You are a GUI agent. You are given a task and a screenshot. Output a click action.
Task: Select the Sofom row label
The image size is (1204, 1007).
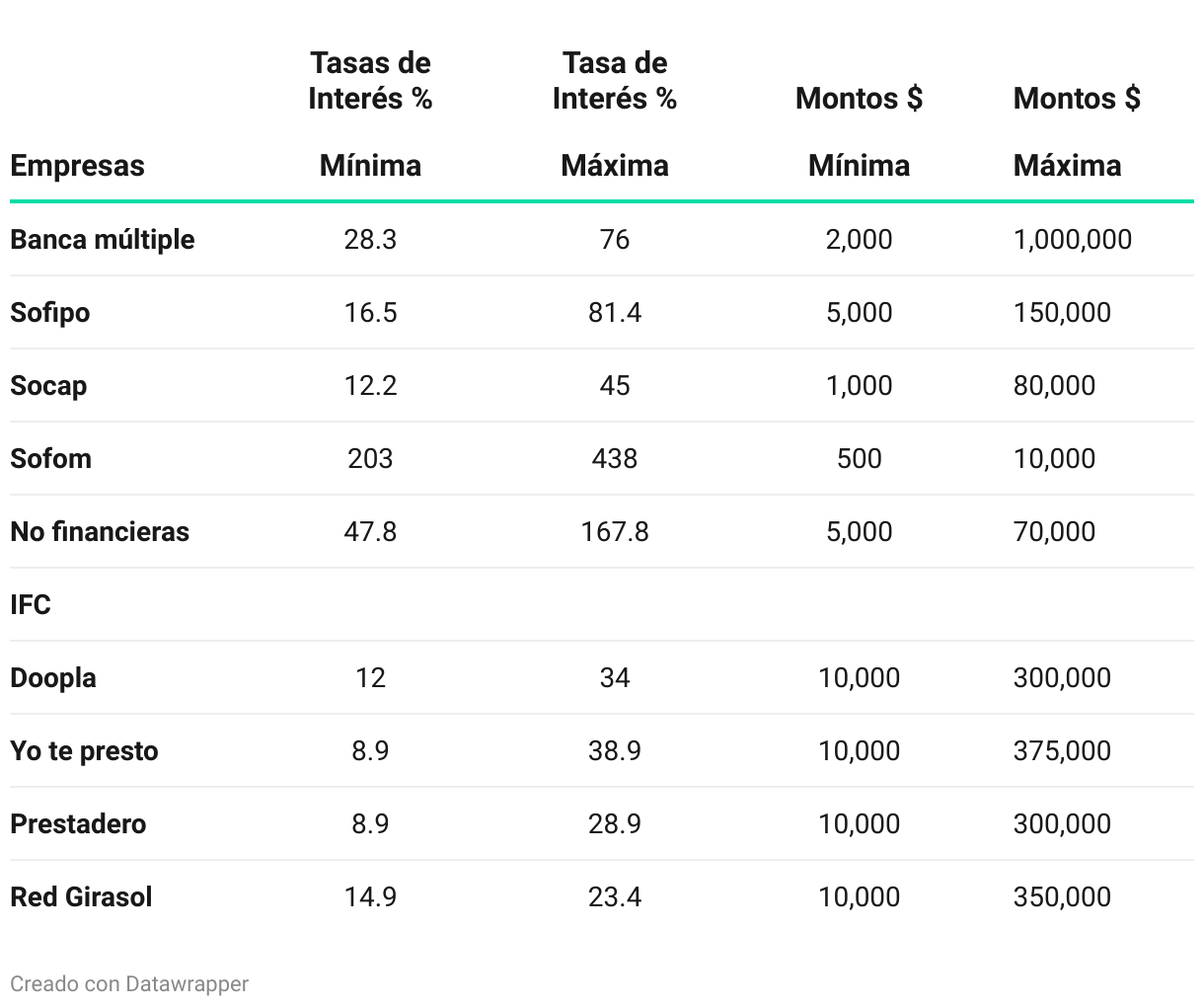click(51, 459)
